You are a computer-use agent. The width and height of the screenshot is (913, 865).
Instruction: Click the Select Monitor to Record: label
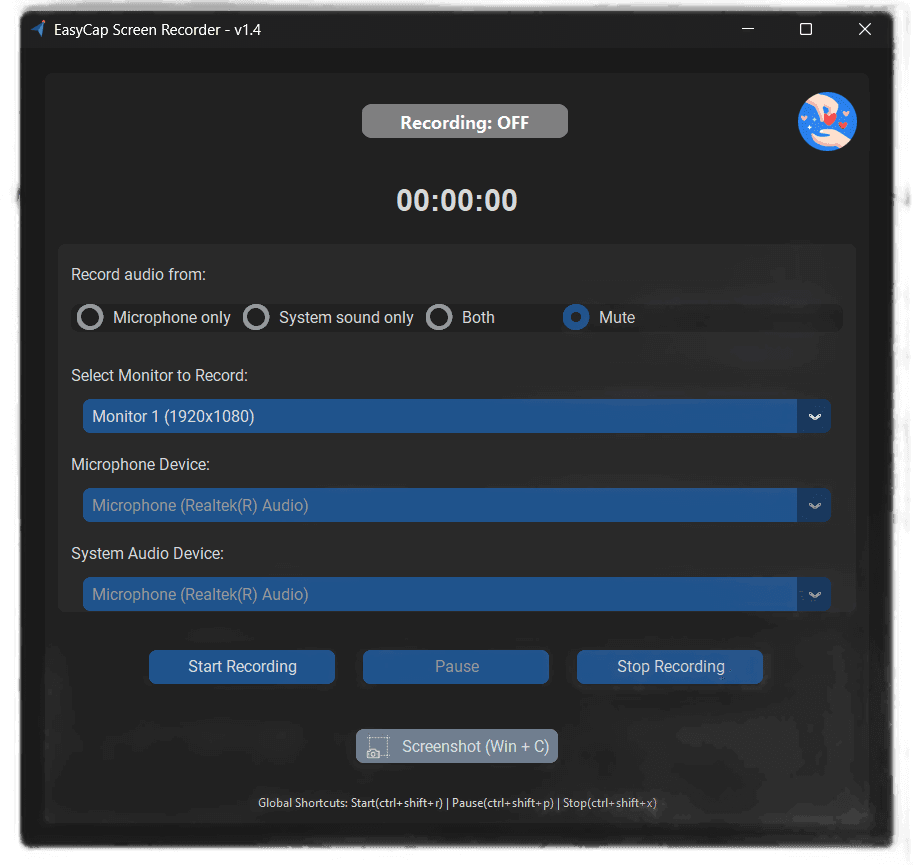pyautogui.click(x=160, y=375)
